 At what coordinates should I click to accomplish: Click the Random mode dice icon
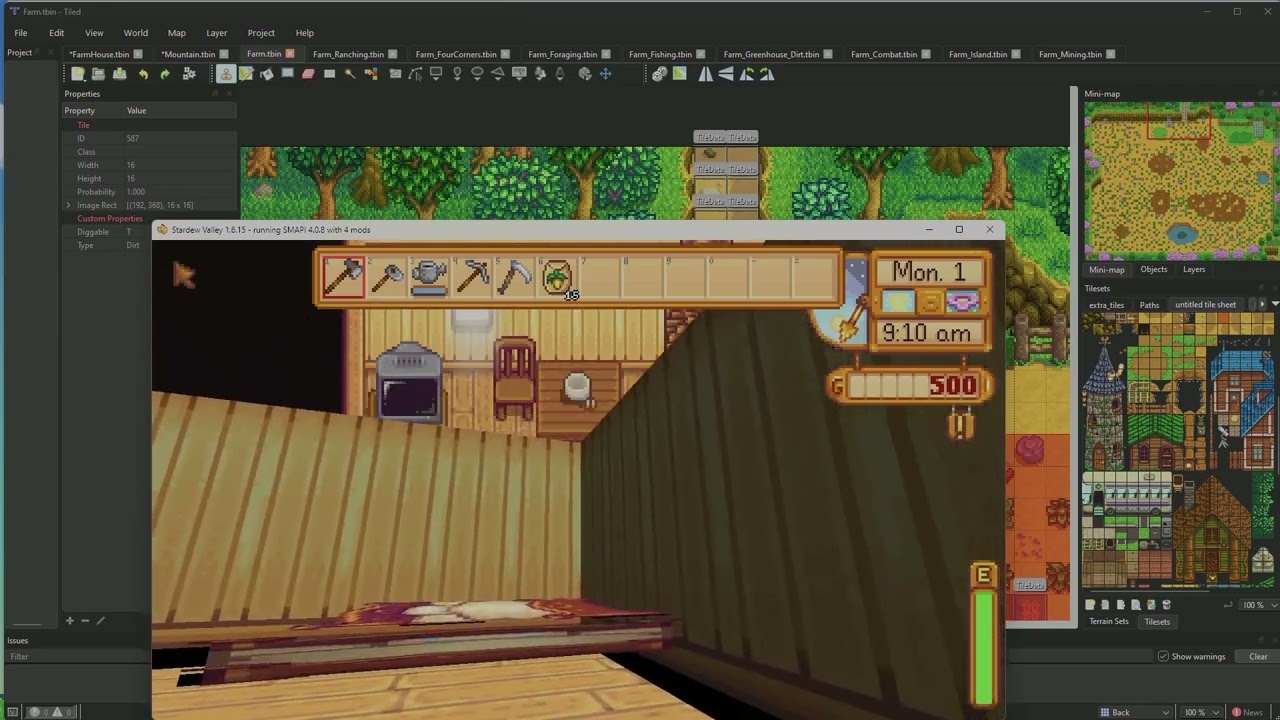pos(659,74)
